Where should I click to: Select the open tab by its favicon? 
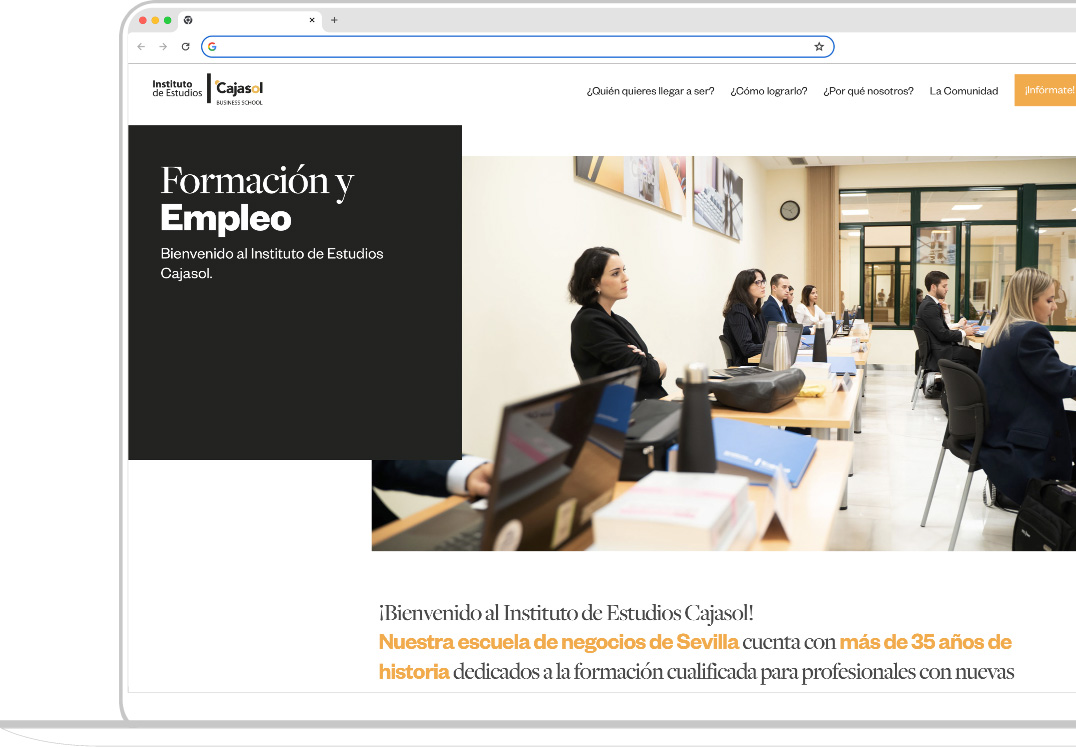[x=188, y=20]
